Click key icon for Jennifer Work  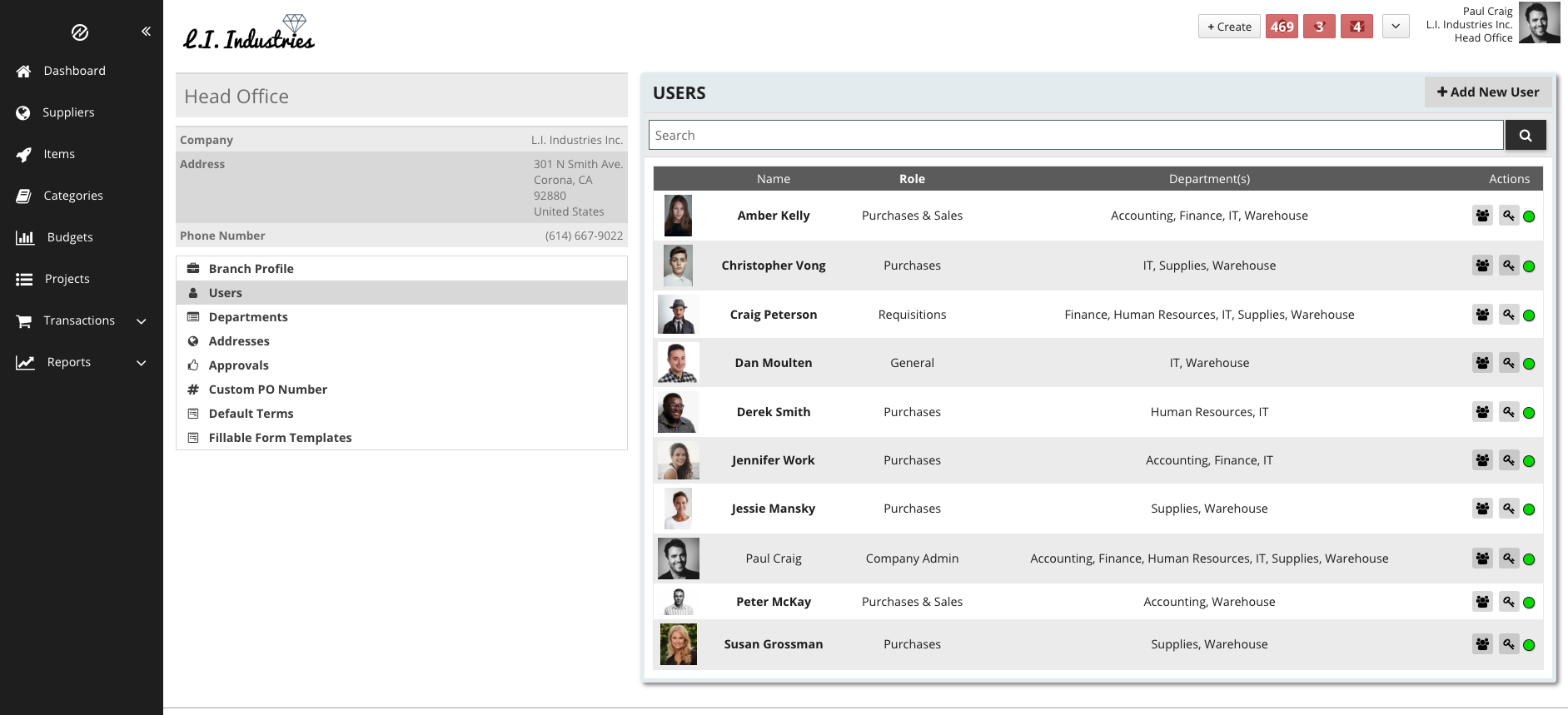1509,460
